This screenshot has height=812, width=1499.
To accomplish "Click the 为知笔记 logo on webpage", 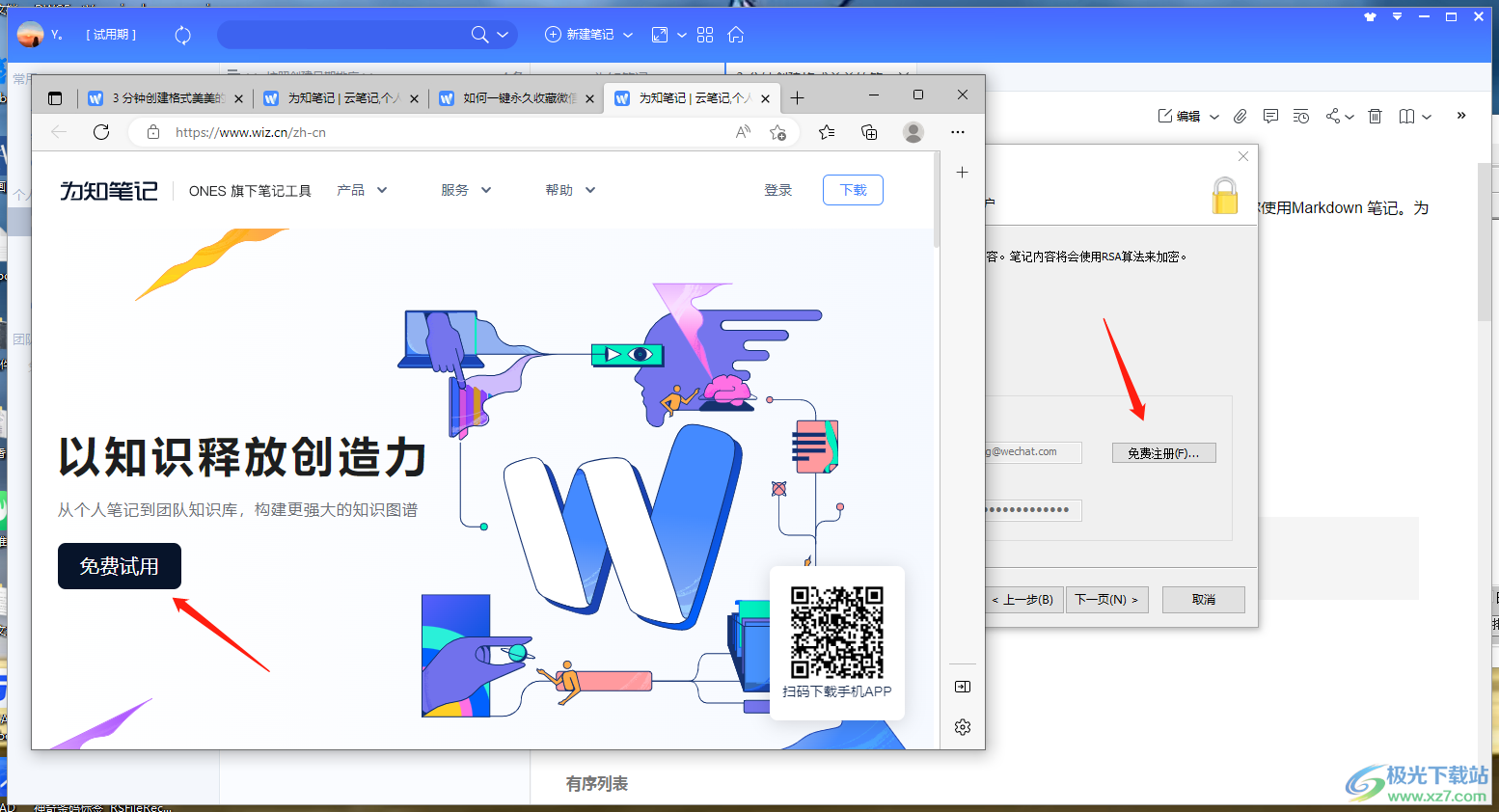I will coord(109,191).
